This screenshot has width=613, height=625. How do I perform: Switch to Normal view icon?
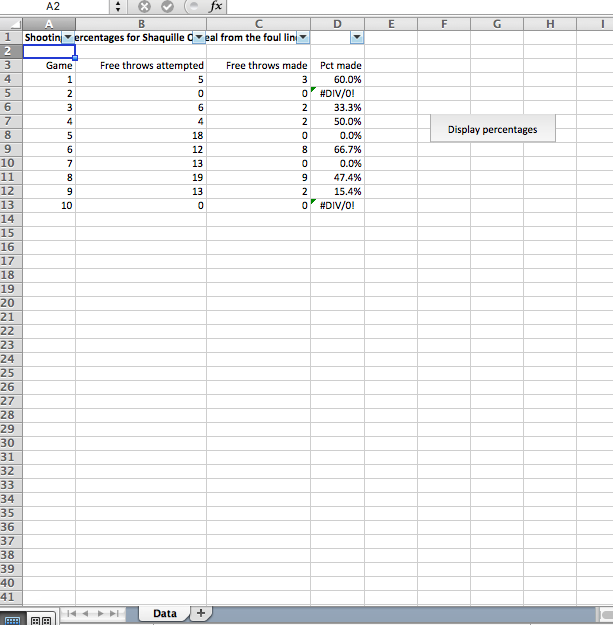tap(12, 620)
